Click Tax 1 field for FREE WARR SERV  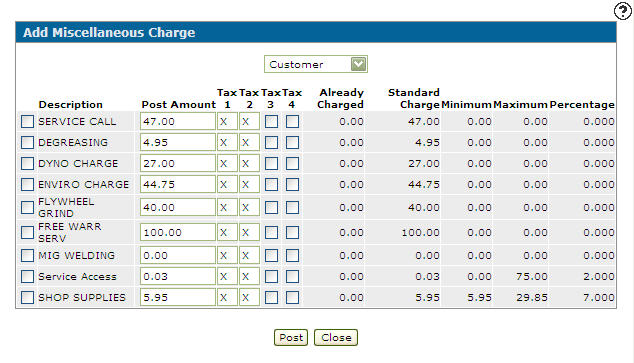pyautogui.click(x=227, y=232)
